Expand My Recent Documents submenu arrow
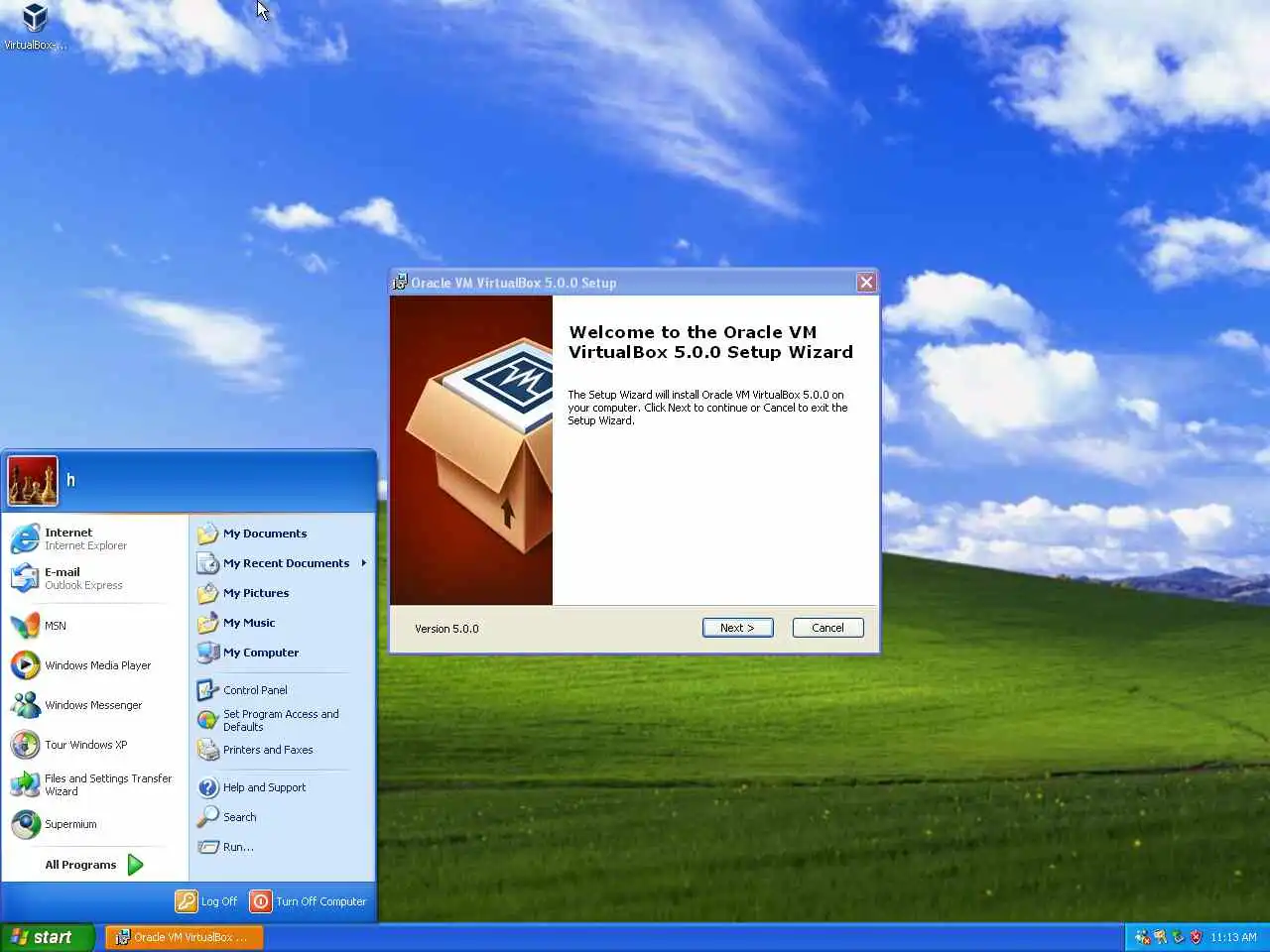The width and height of the screenshot is (1270, 952). tap(364, 563)
